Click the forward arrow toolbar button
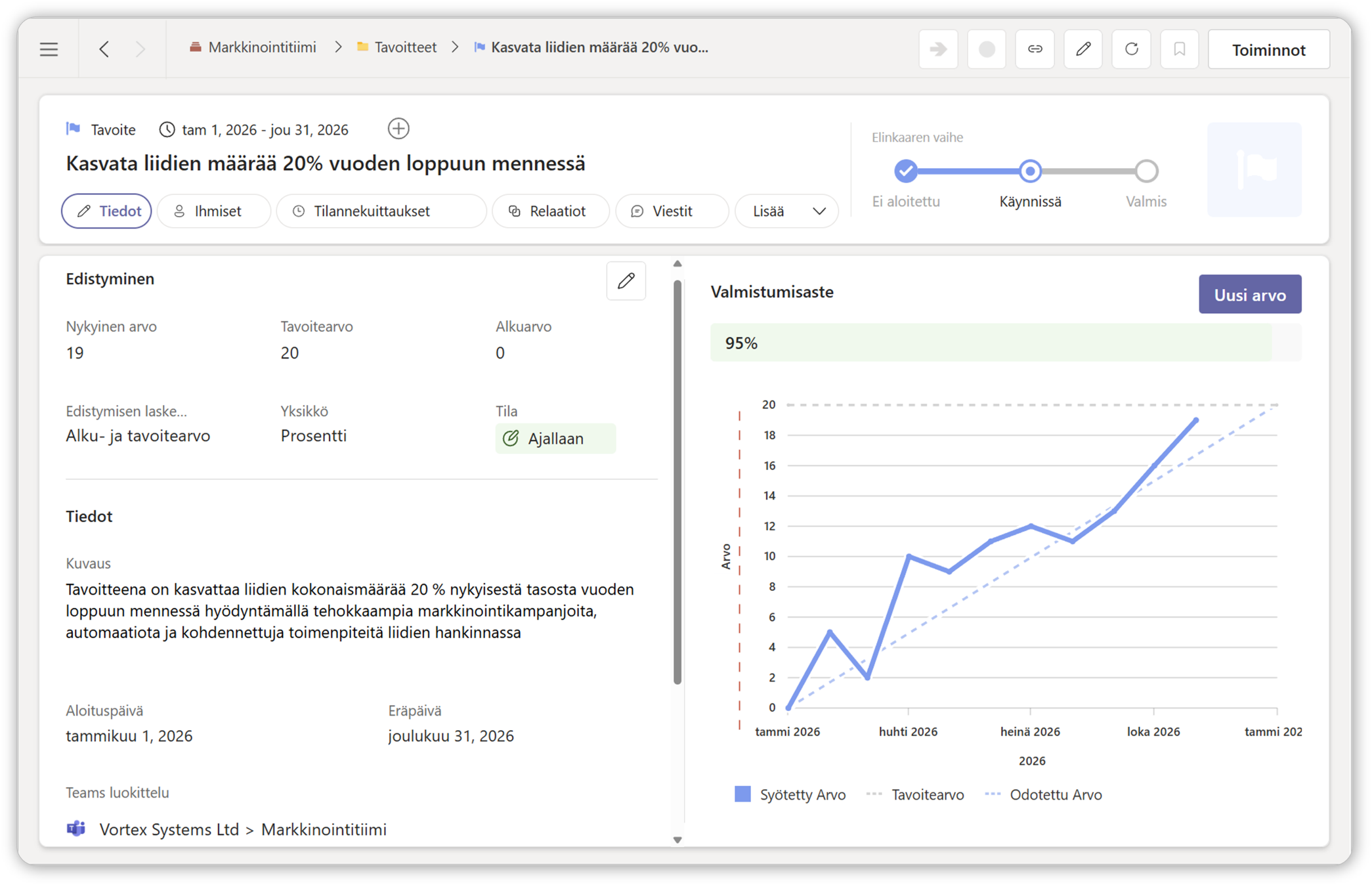Screen dimensions: 1372x885 pyautogui.click(x=938, y=49)
